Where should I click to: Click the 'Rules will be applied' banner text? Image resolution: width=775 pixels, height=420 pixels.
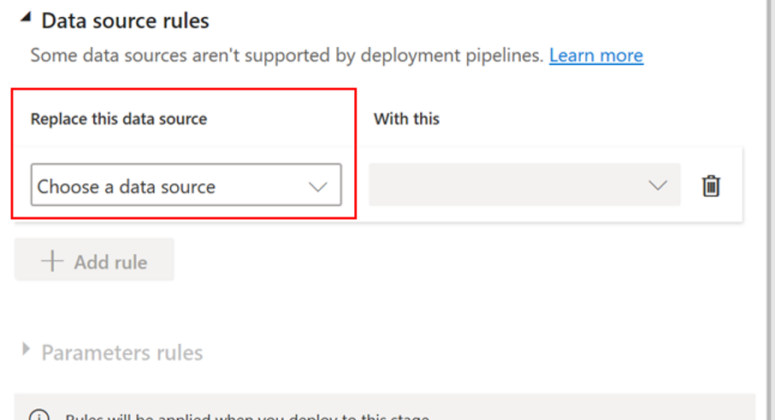pyautogui.click(x=250, y=416)
